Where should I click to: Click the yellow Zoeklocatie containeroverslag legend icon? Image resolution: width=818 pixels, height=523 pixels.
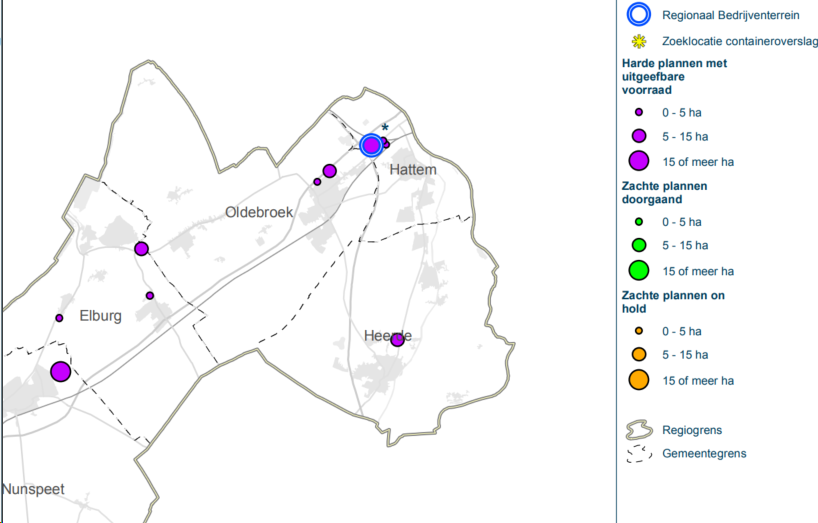tap(638, 42)
